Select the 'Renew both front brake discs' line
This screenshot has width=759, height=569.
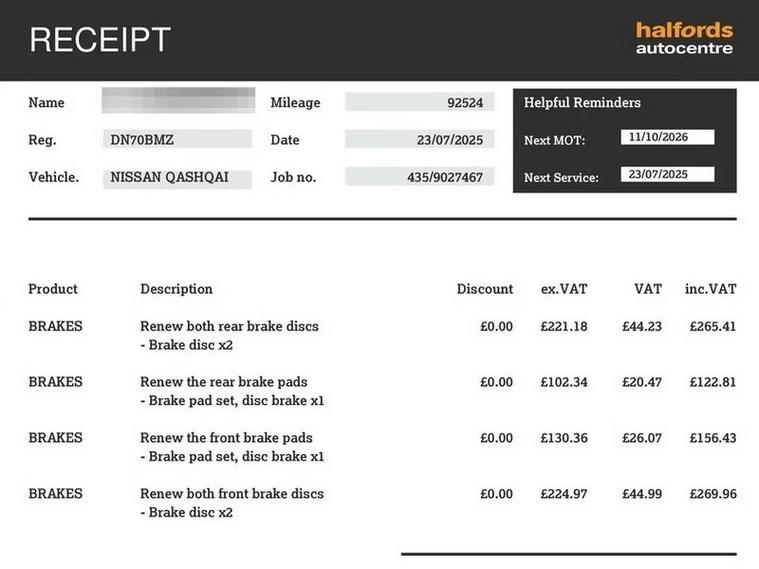(x=232, y=494)
